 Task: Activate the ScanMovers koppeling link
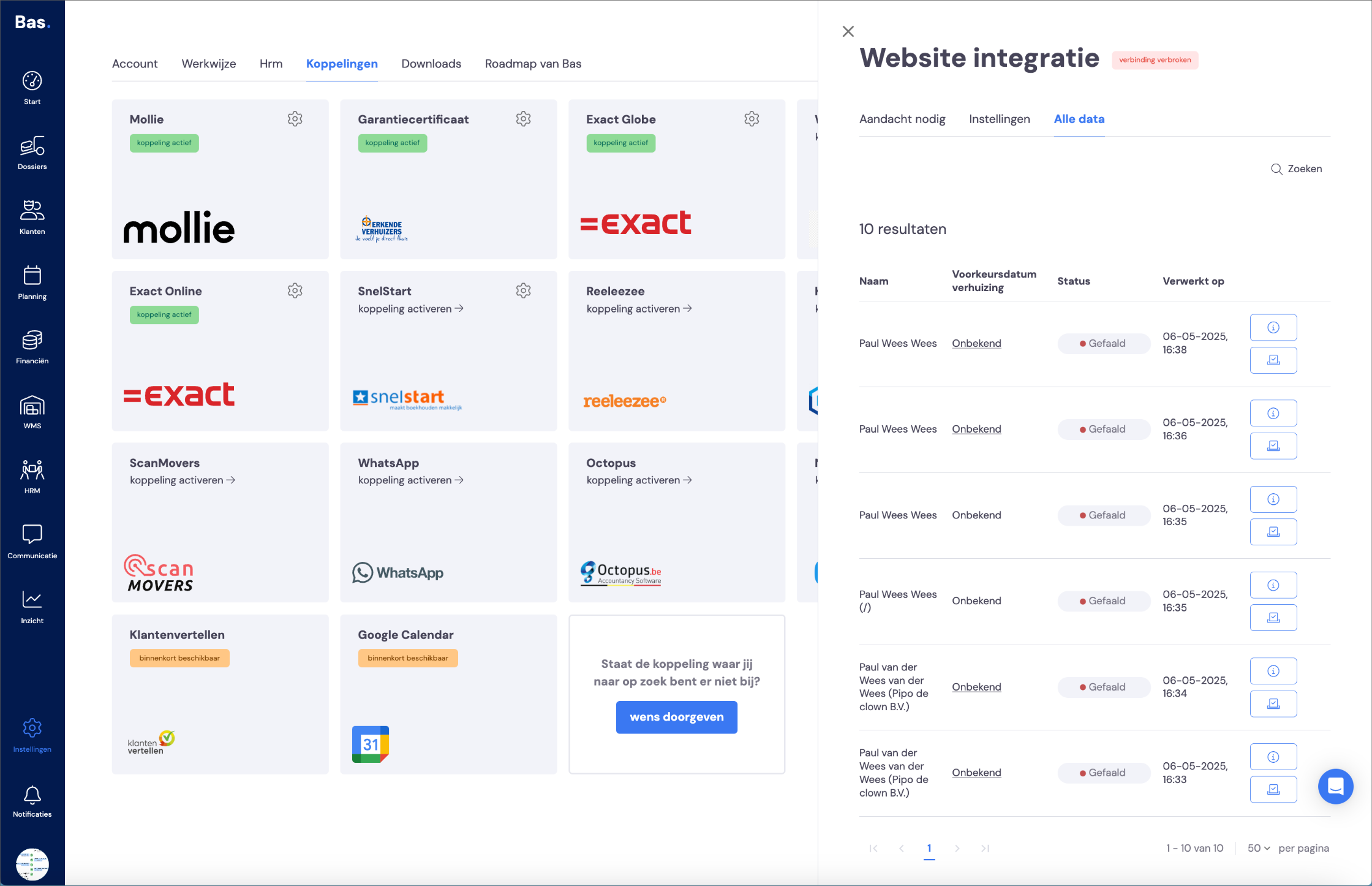click(182, 480)
